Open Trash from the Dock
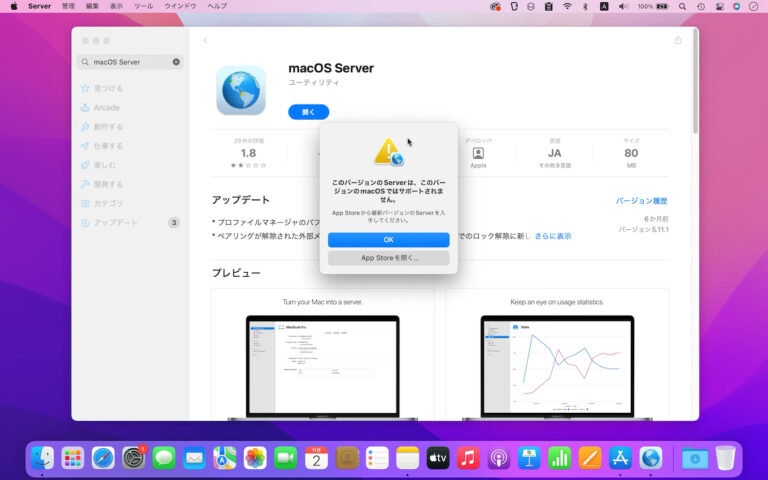The width and height of the screenshot is (768, 480). pyautogui.click(x=725, y=458)
